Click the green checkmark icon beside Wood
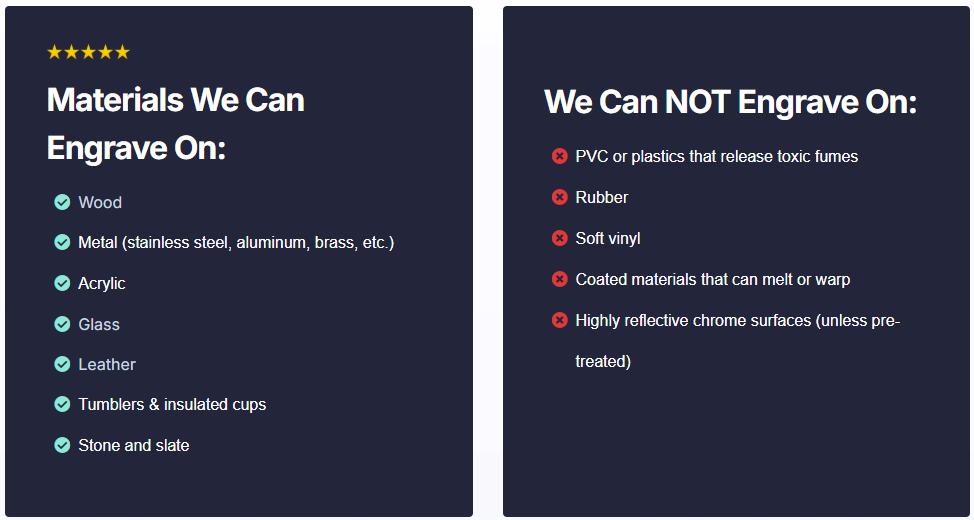 62,202
